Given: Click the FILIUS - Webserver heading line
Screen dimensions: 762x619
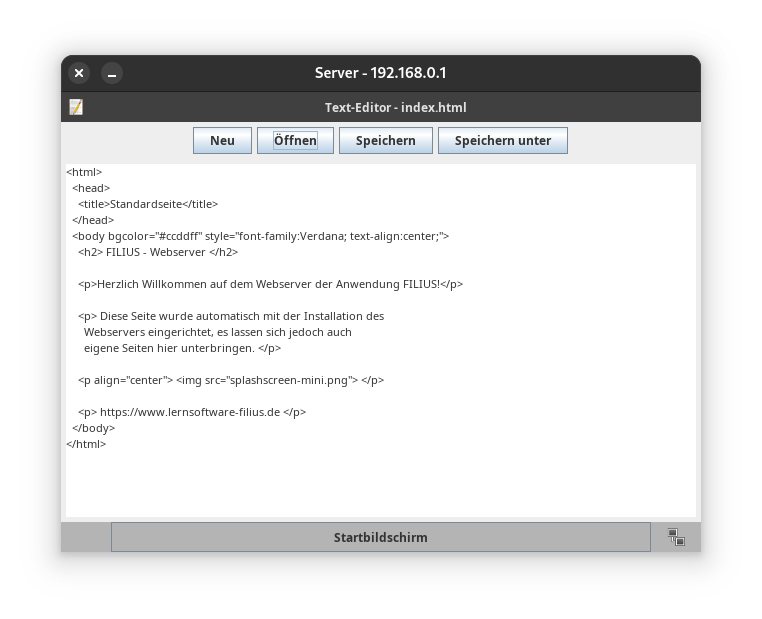Looking at the screenshot, I should click(158, 252).
